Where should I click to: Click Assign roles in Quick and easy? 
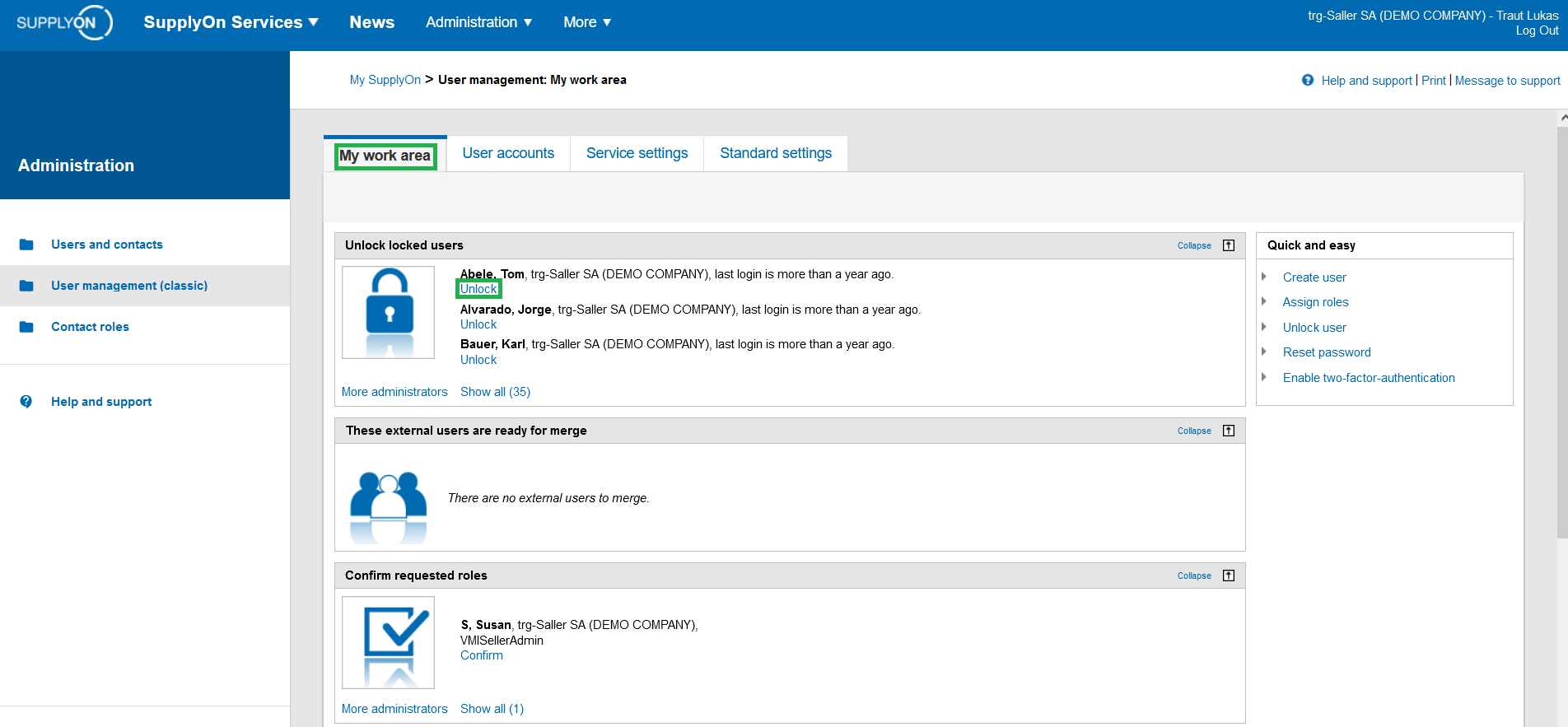pyautogui.click(x=1315, y=302)
